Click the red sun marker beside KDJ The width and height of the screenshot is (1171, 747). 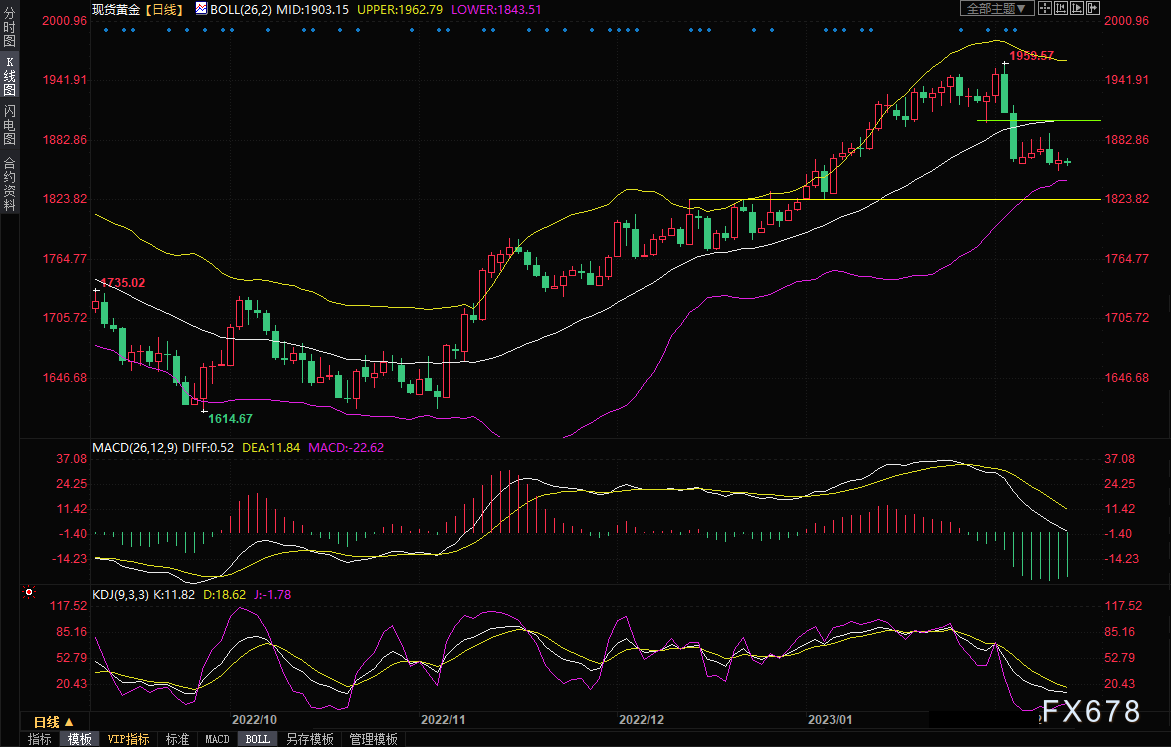coord(29,592)
